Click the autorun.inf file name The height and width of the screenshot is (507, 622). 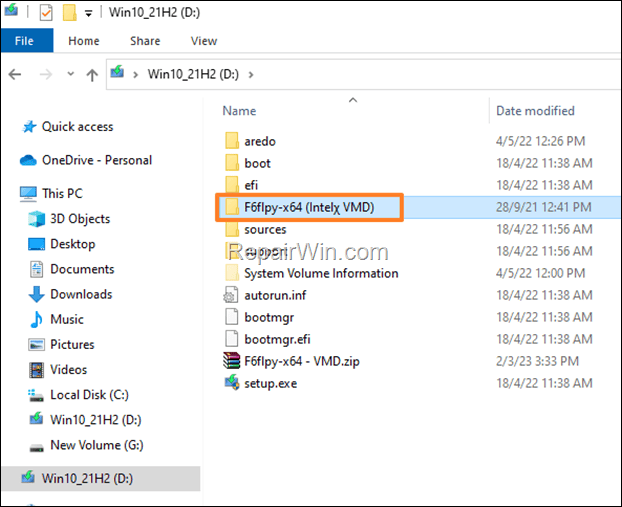(x=275, y=295)
